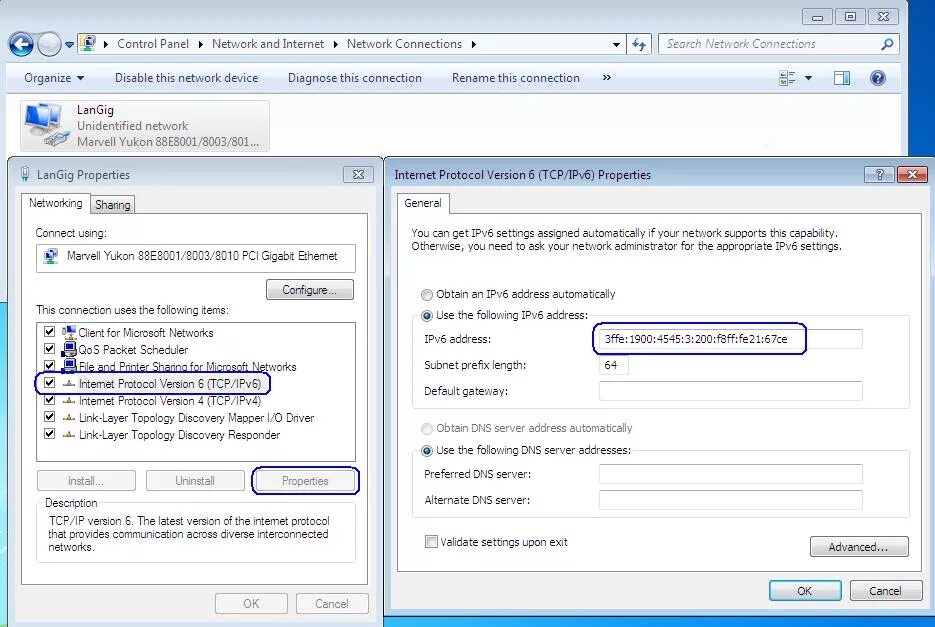Select Control Panel breadcrumb

pos(153,44)
